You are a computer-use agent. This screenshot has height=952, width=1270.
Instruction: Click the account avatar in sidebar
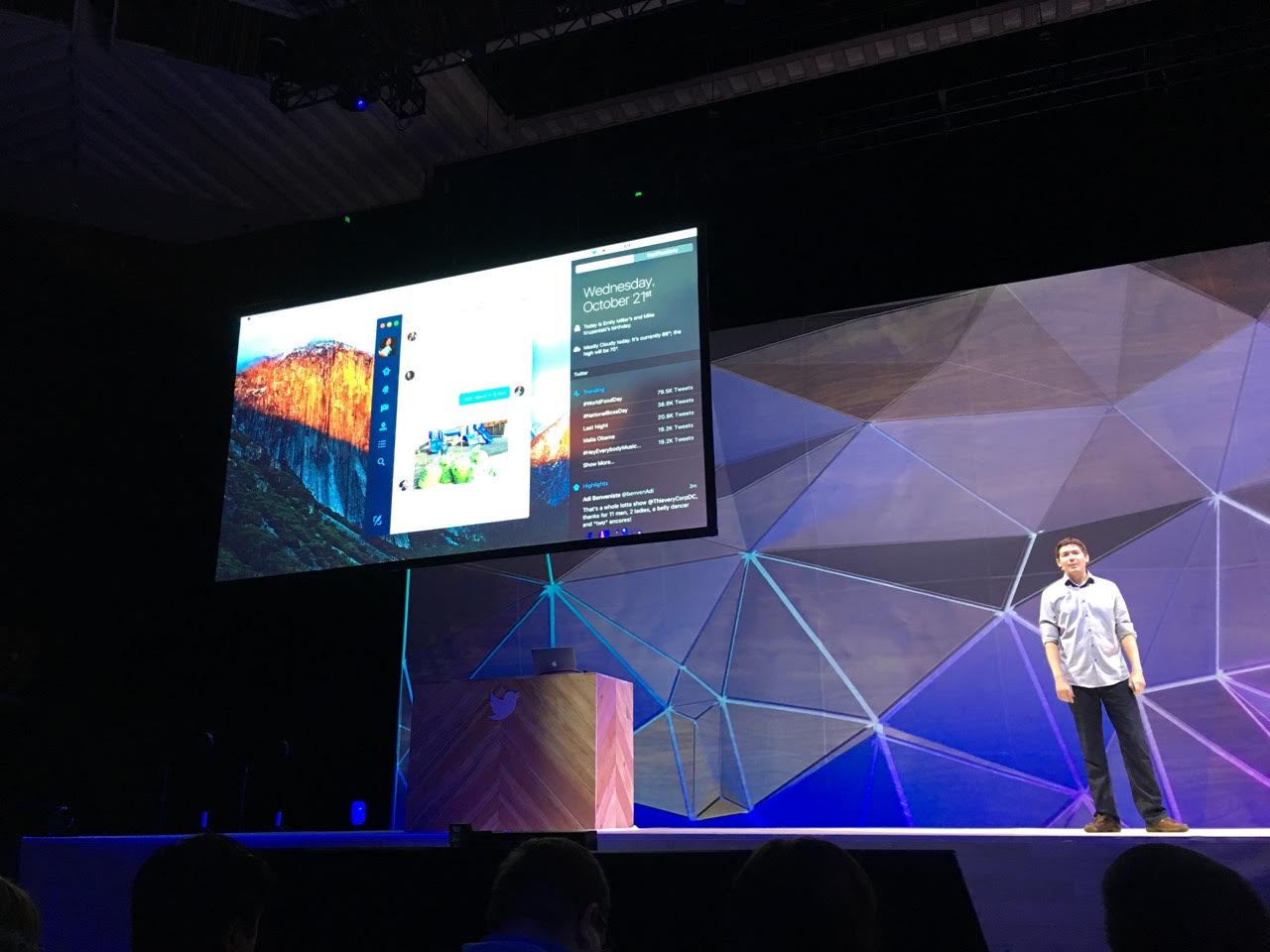386,346
